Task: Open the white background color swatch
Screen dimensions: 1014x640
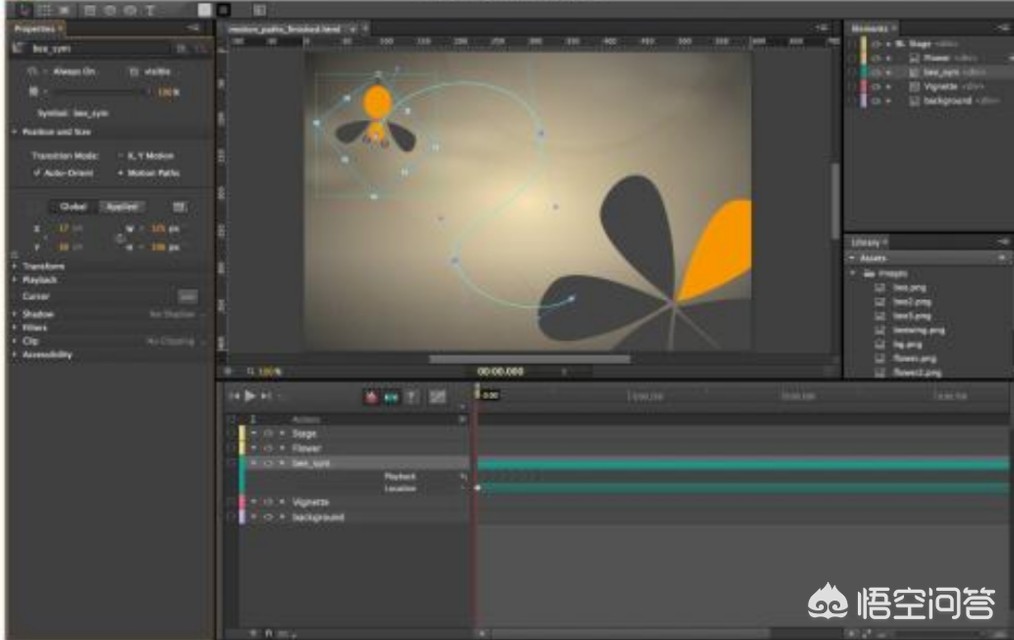Action: (204, 10)
